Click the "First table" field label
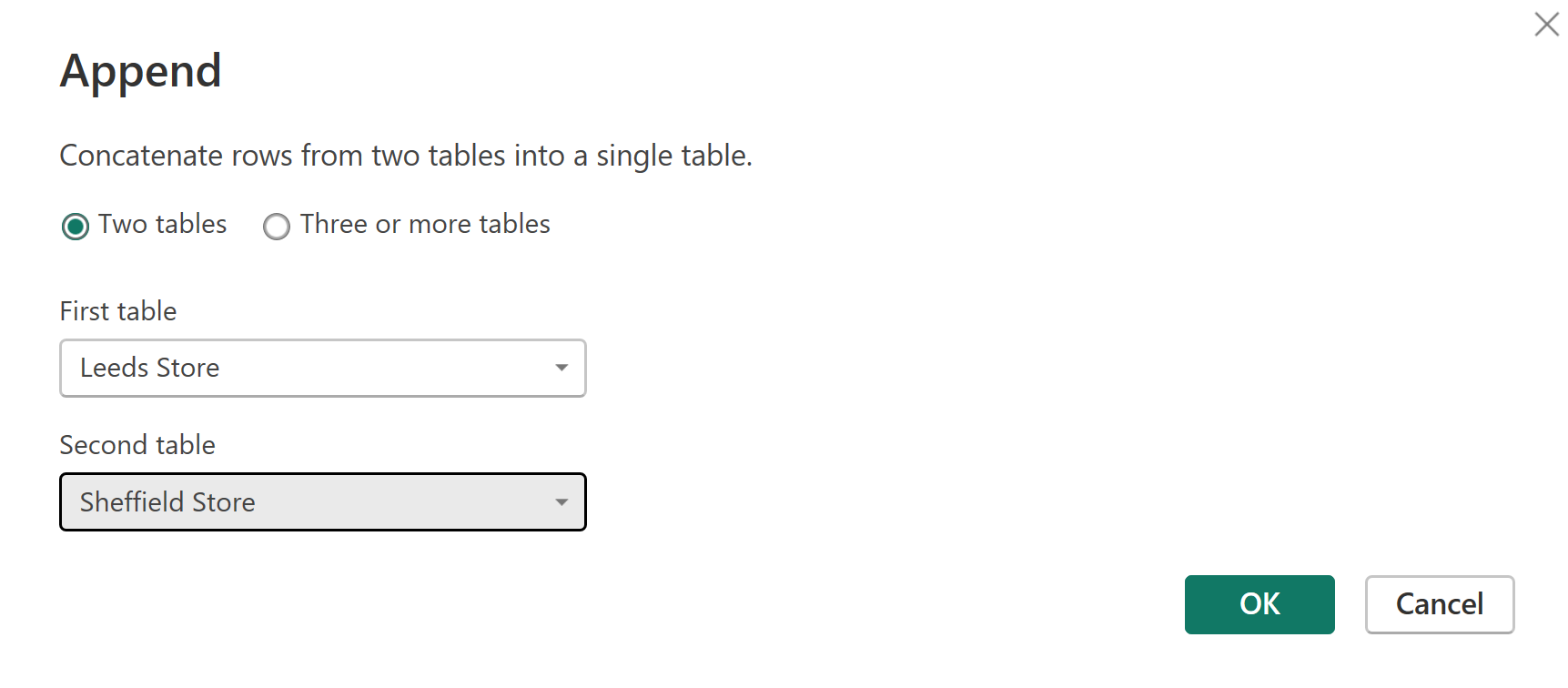This screenshot has width=1568, height=688. pyautogui.click(x=118, y=311)
